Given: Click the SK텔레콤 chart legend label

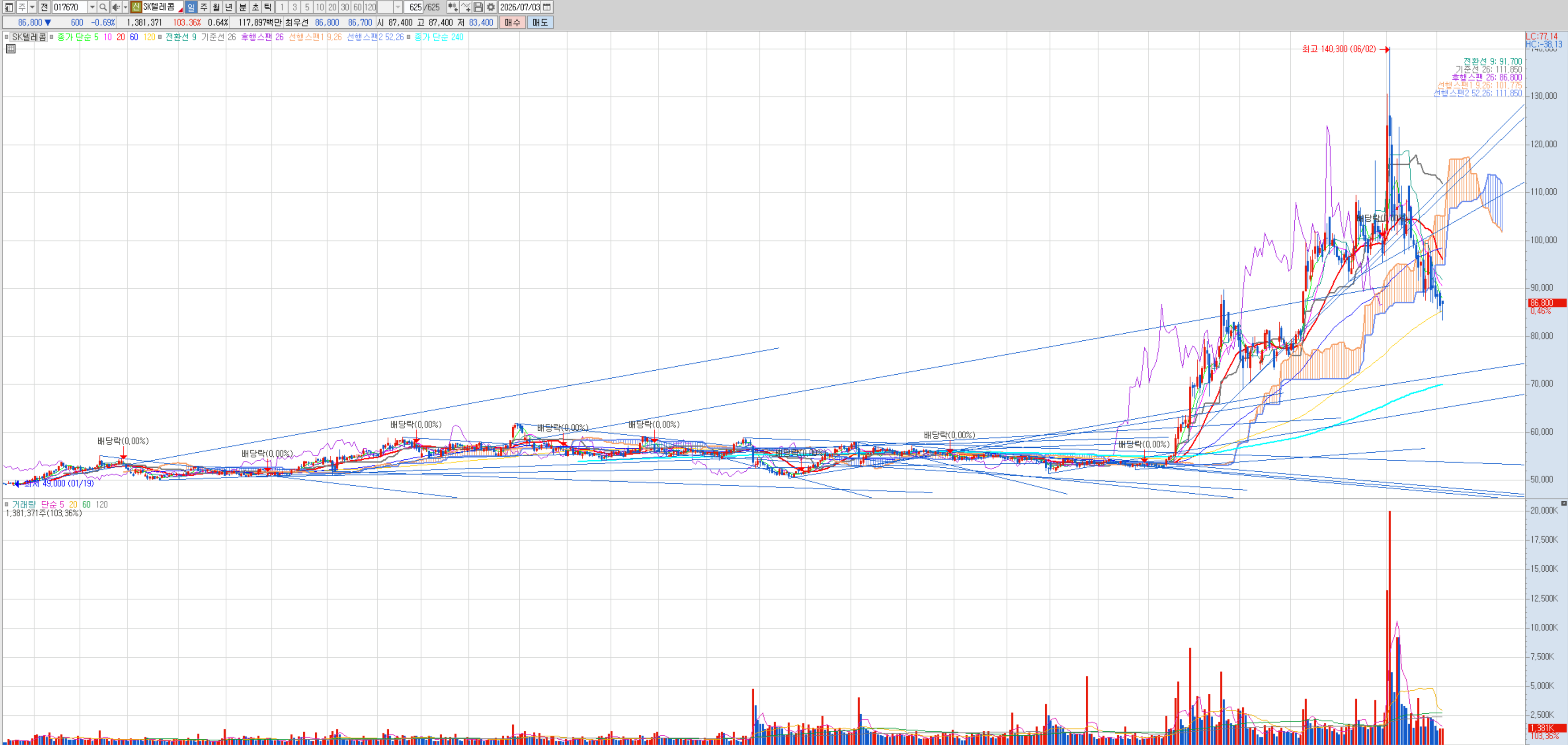Looking at the screenshot, I should pos(29,37).
